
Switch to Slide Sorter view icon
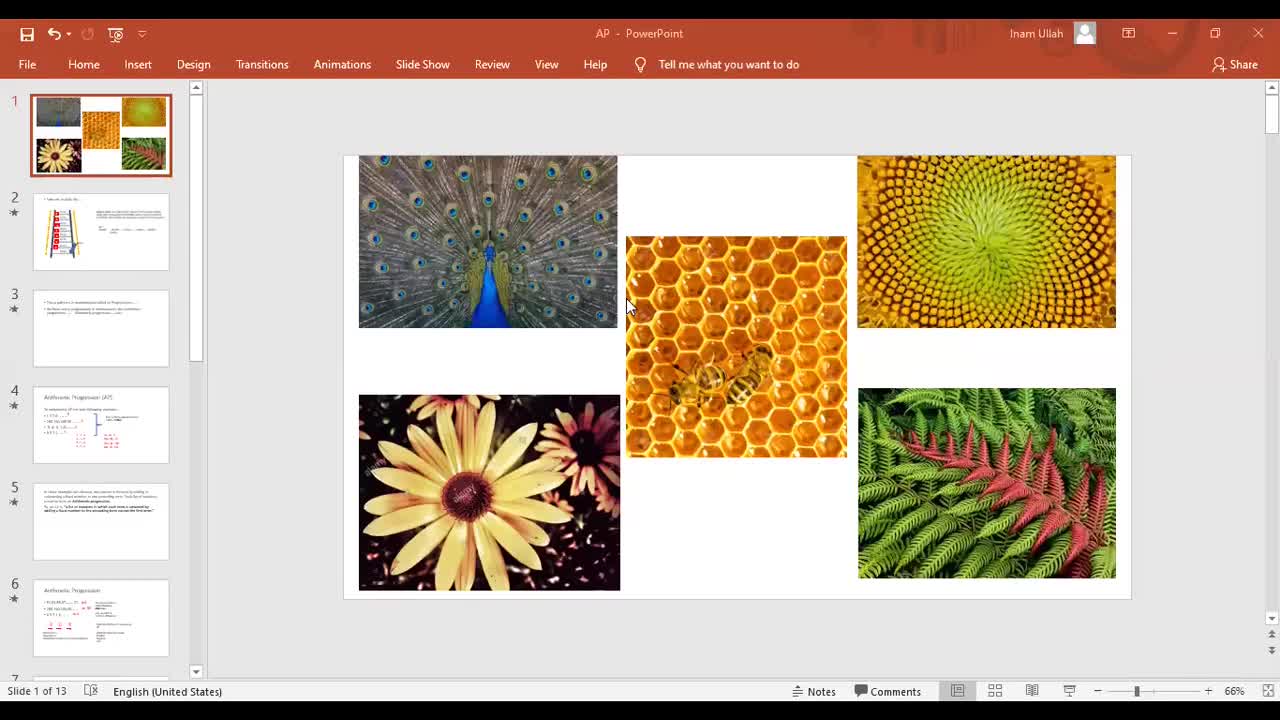(x=995, y=691)
